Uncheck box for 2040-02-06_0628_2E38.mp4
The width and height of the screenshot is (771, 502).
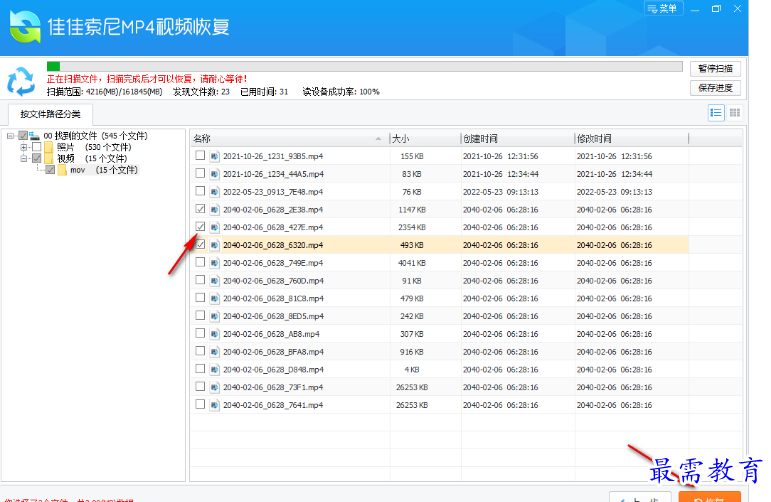200,208
